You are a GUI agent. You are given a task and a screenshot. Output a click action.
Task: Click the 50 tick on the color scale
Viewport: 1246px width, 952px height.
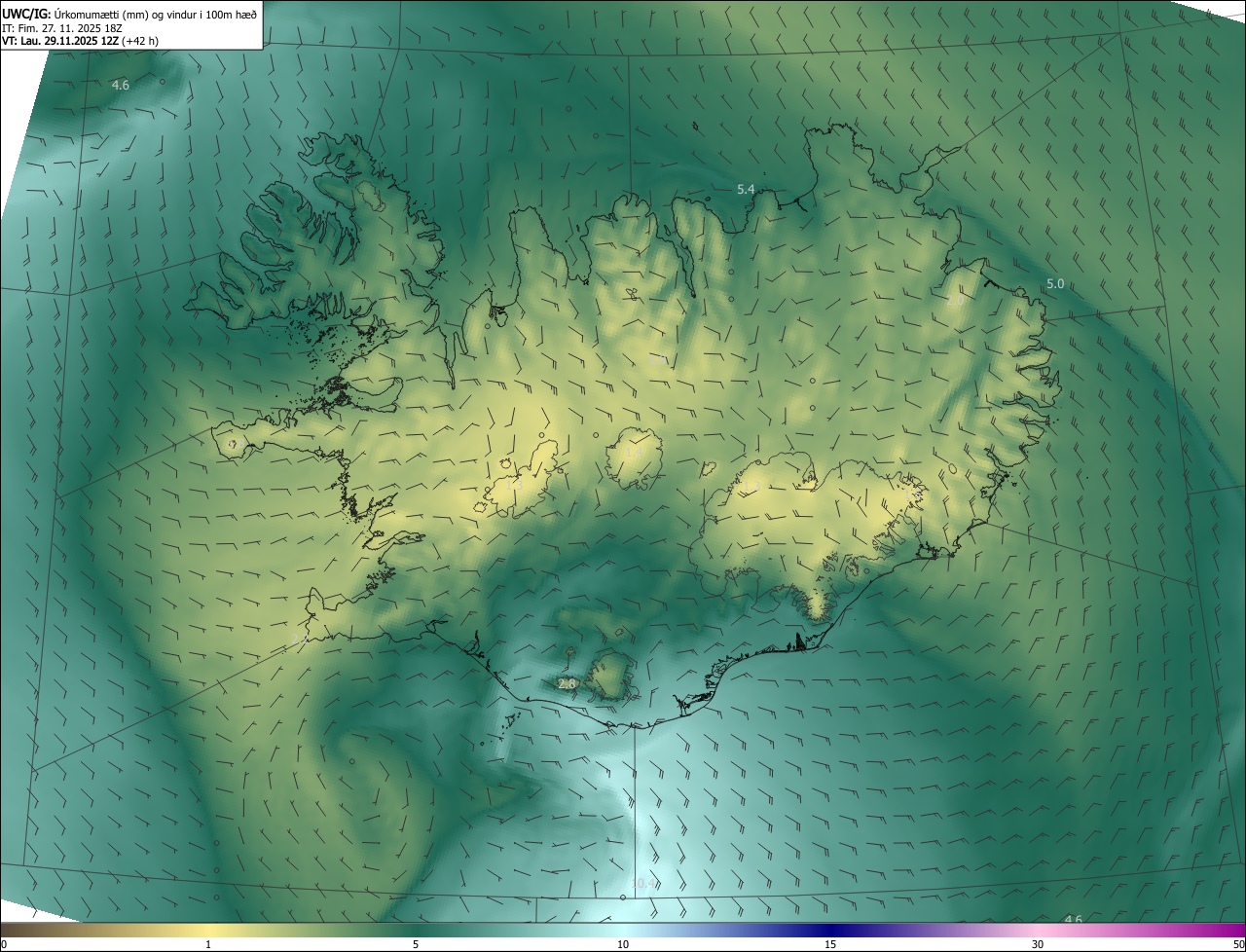point(1238,945)
